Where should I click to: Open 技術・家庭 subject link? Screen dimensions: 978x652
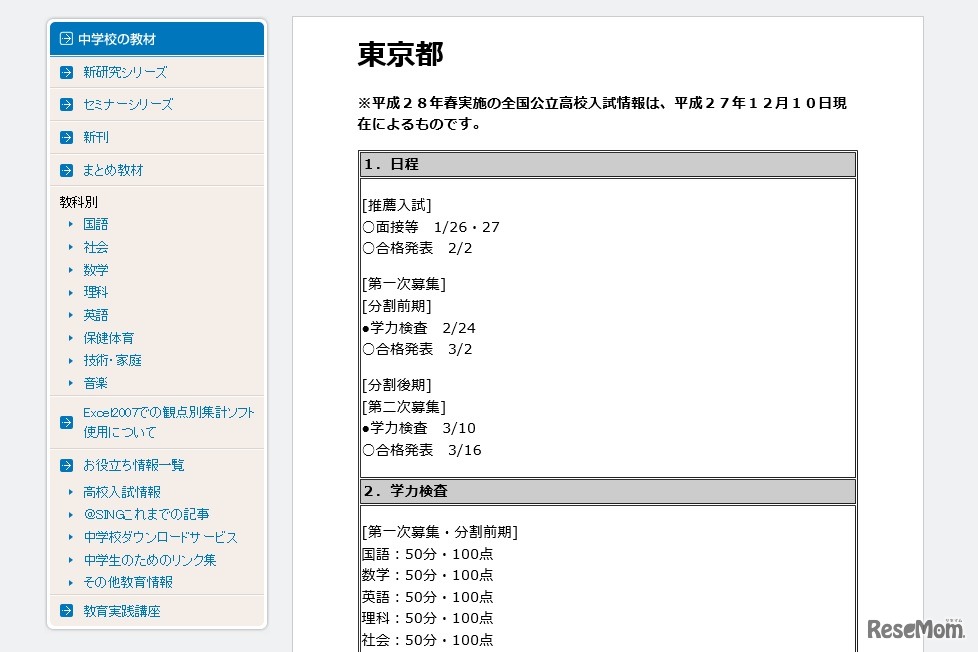click(x=112, y=360)
